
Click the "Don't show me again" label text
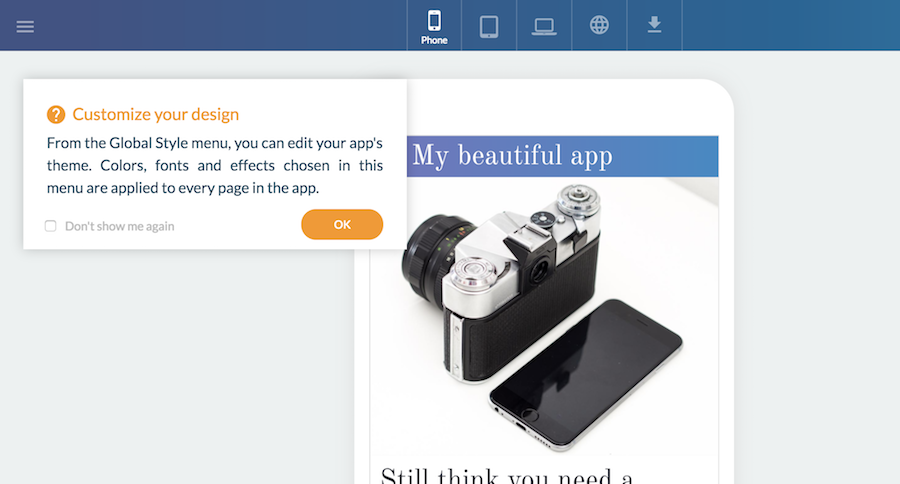[119, 226]
